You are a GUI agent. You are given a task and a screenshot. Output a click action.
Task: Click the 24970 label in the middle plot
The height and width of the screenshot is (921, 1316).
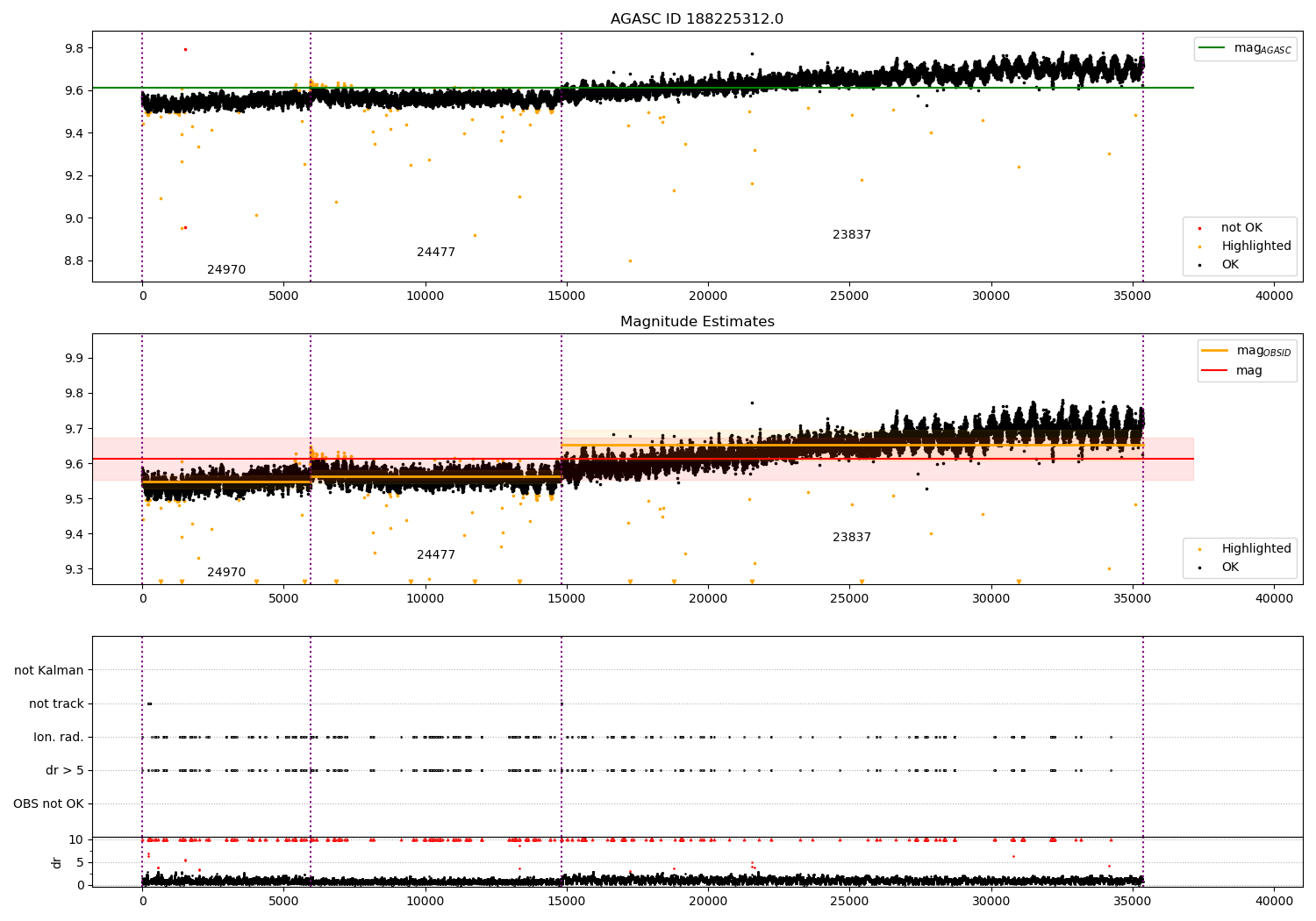[226, 573]
